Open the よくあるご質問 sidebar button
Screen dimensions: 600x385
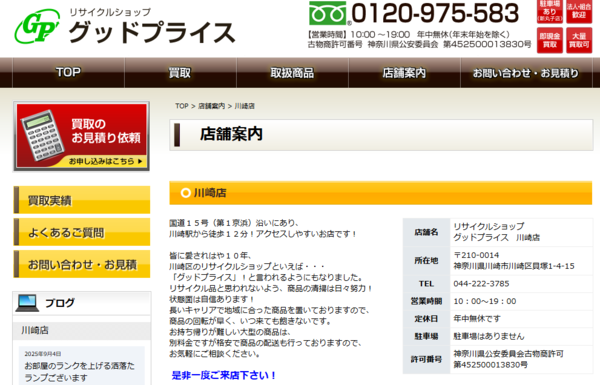[x=82, y=232]
